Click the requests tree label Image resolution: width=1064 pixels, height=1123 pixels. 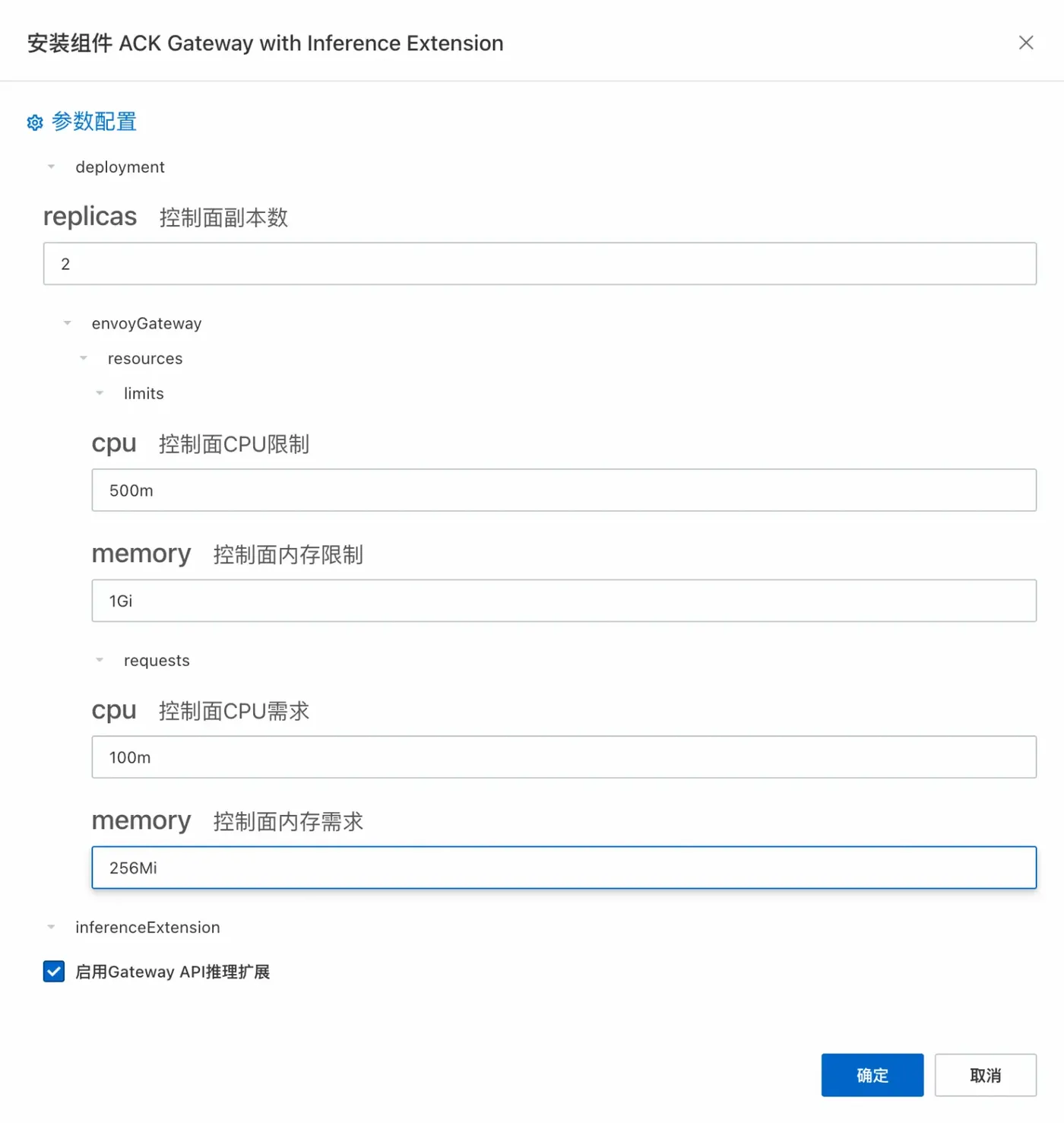[157, 661]
